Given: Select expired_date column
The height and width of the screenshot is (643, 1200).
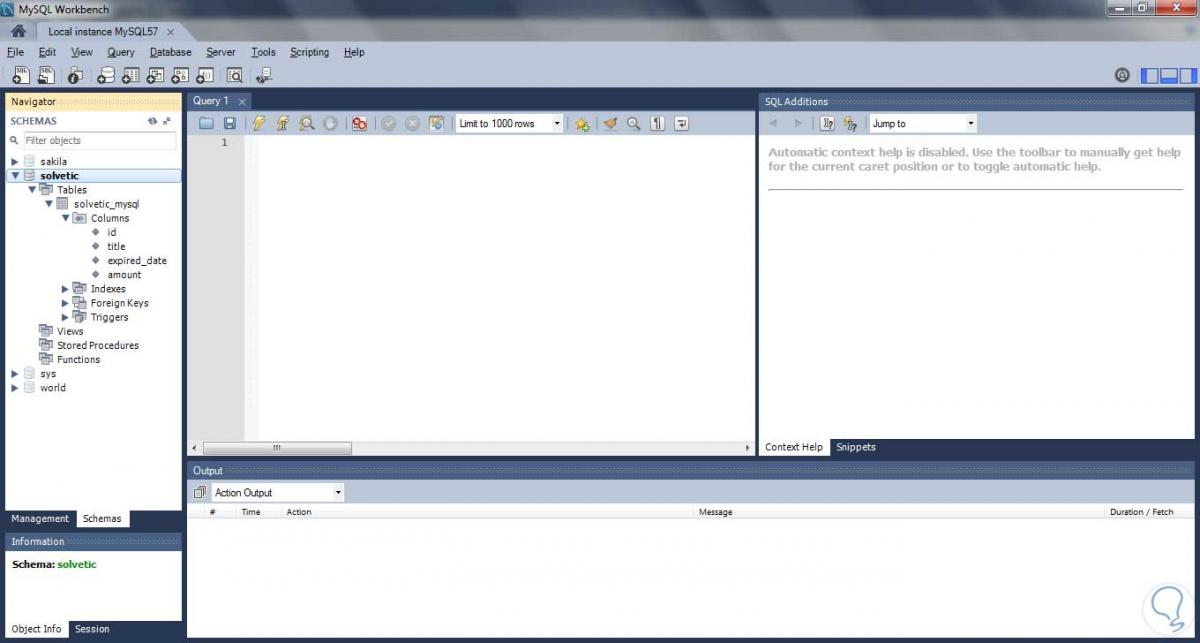Looking at the screenshot, I should [137, 260].
